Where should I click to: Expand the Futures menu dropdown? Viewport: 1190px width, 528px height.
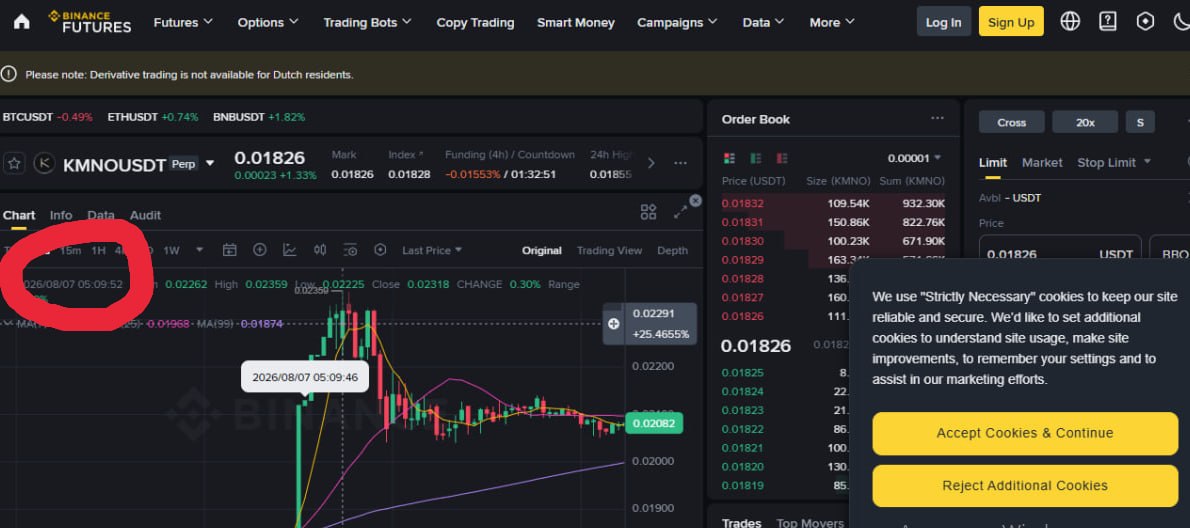183,22
